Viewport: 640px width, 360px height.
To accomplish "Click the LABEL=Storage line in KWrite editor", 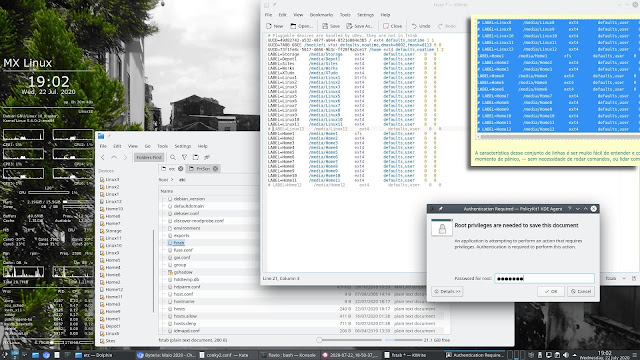I will click(352, 54).
